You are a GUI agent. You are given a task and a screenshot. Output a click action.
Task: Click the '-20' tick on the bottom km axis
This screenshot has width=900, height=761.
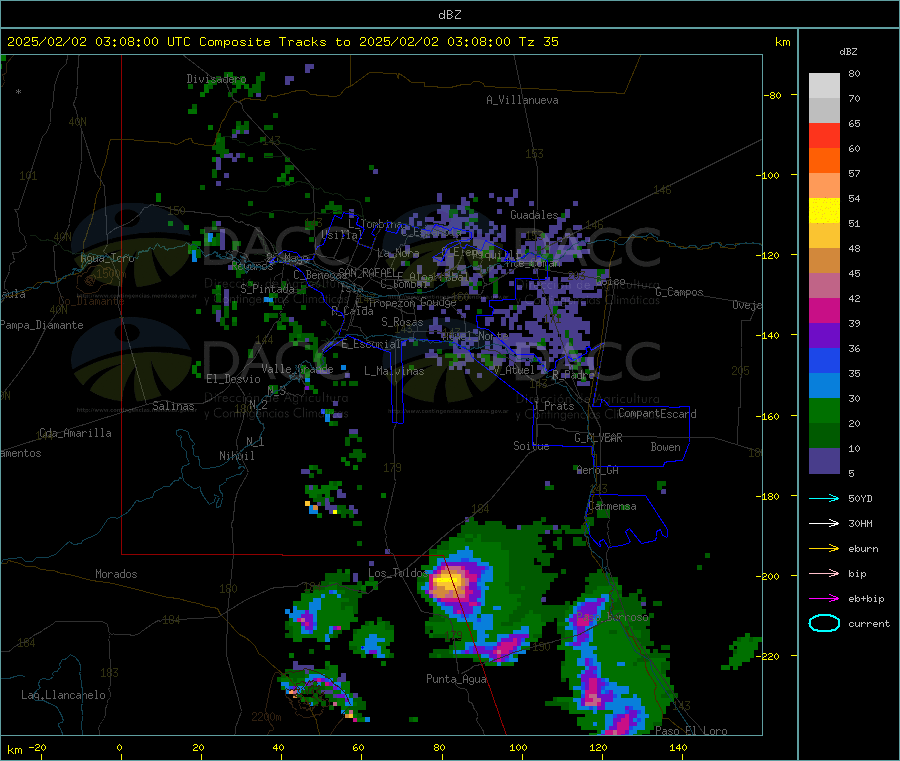coord(38,747)
